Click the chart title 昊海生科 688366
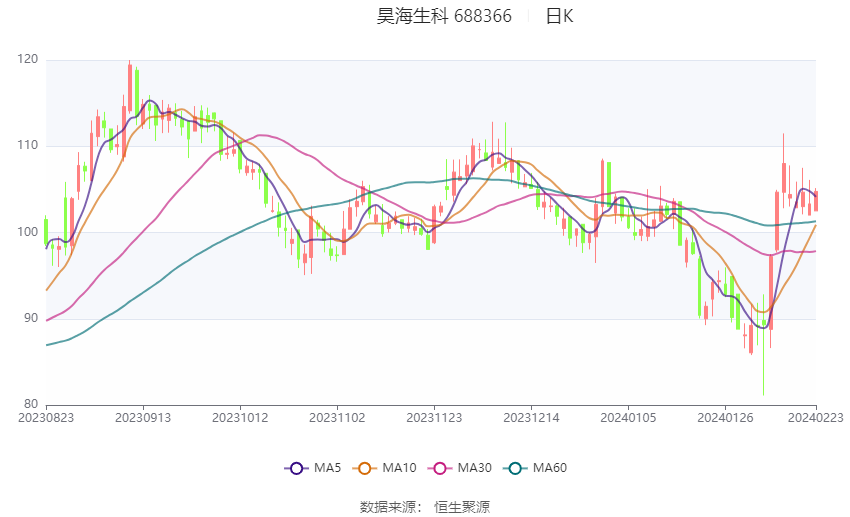The image size is (850, 517). [x=444, y=16]
